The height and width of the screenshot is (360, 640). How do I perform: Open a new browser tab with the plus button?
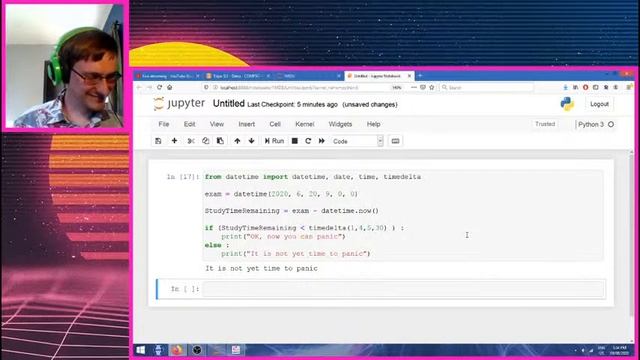tap(420, 76)
